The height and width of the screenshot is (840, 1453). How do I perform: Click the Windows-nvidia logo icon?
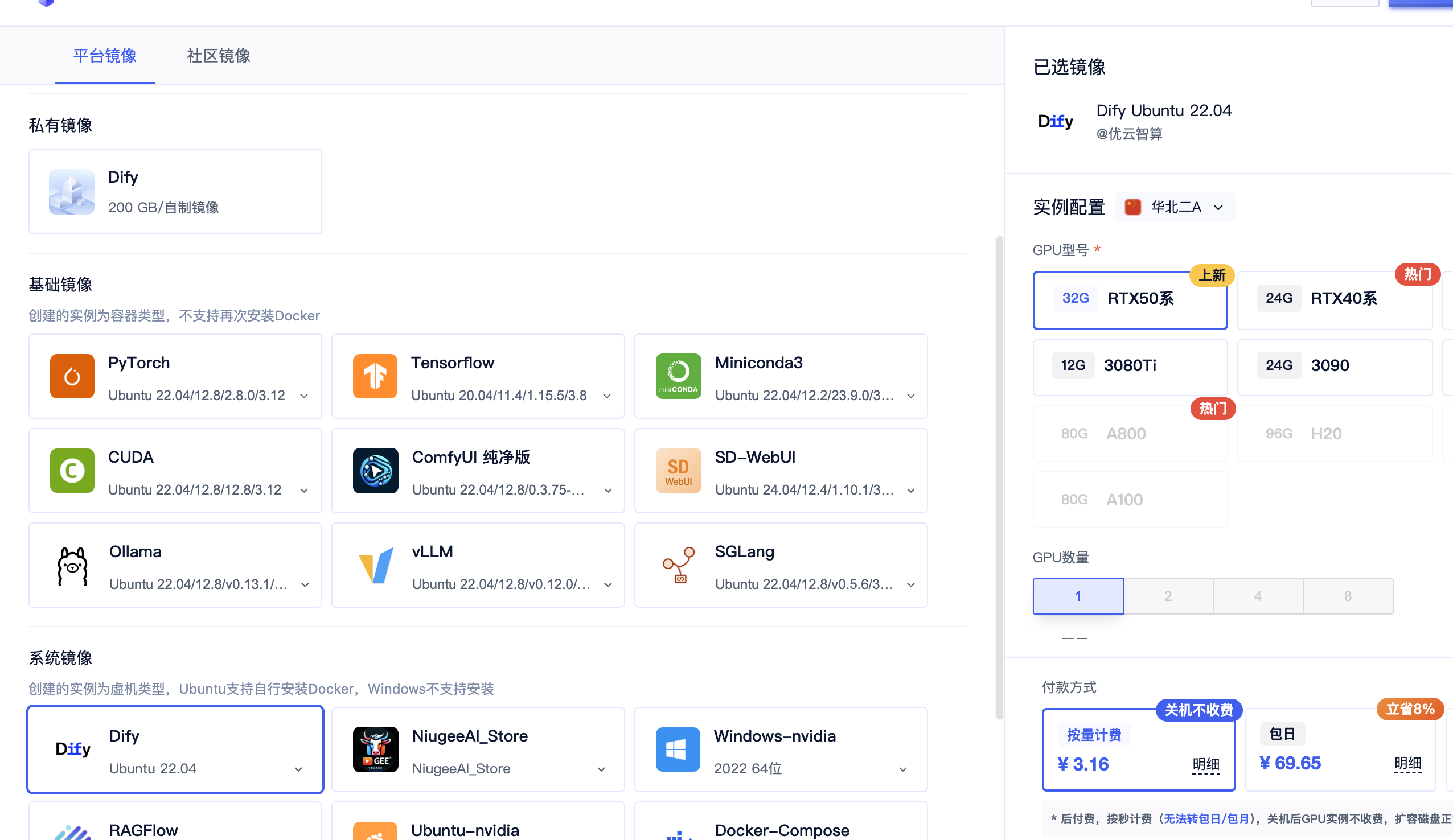point(678,749)
